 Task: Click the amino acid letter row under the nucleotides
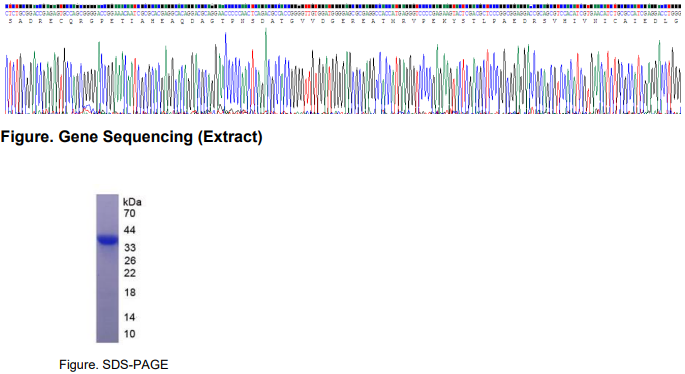[343, 21]
